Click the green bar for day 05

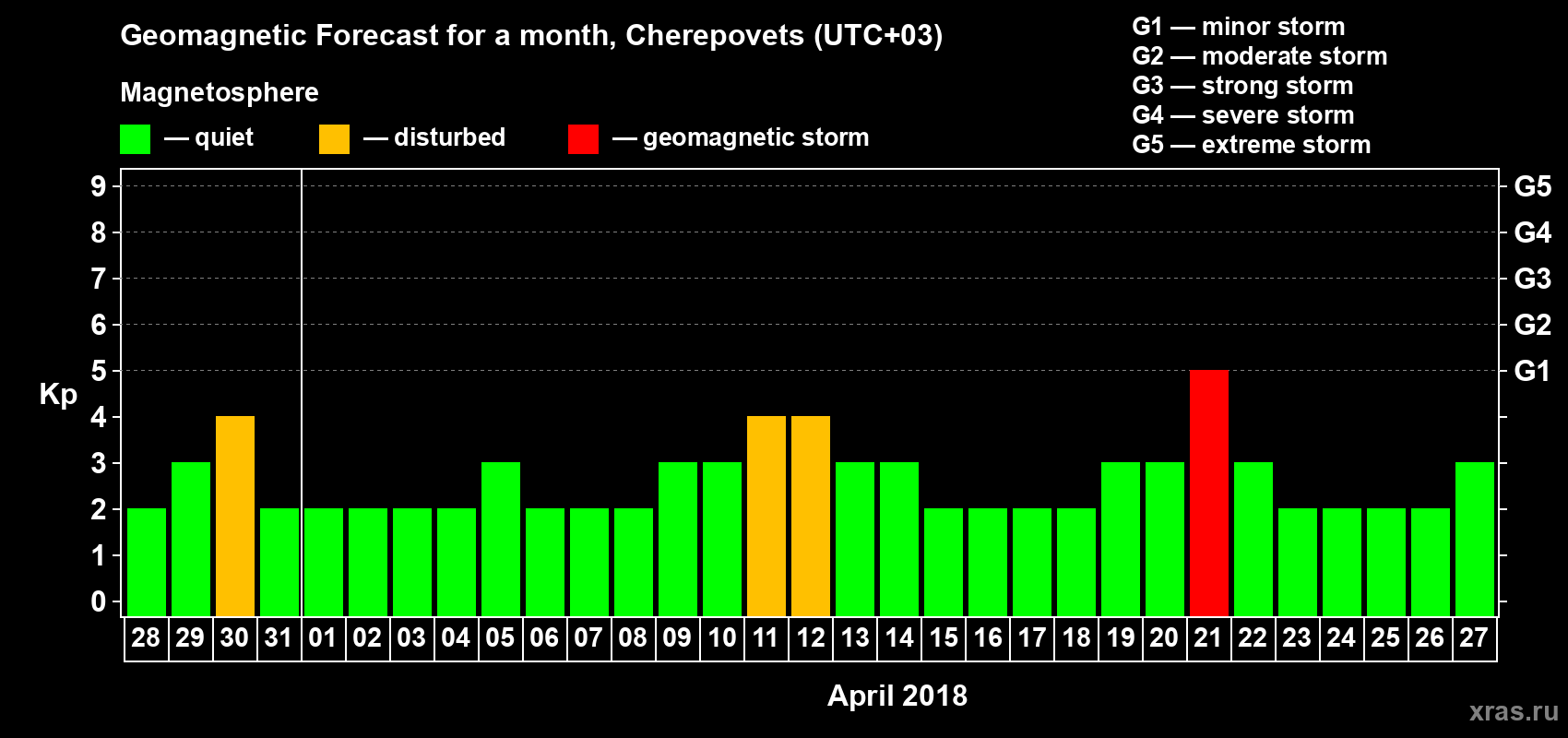pos(501,539)
